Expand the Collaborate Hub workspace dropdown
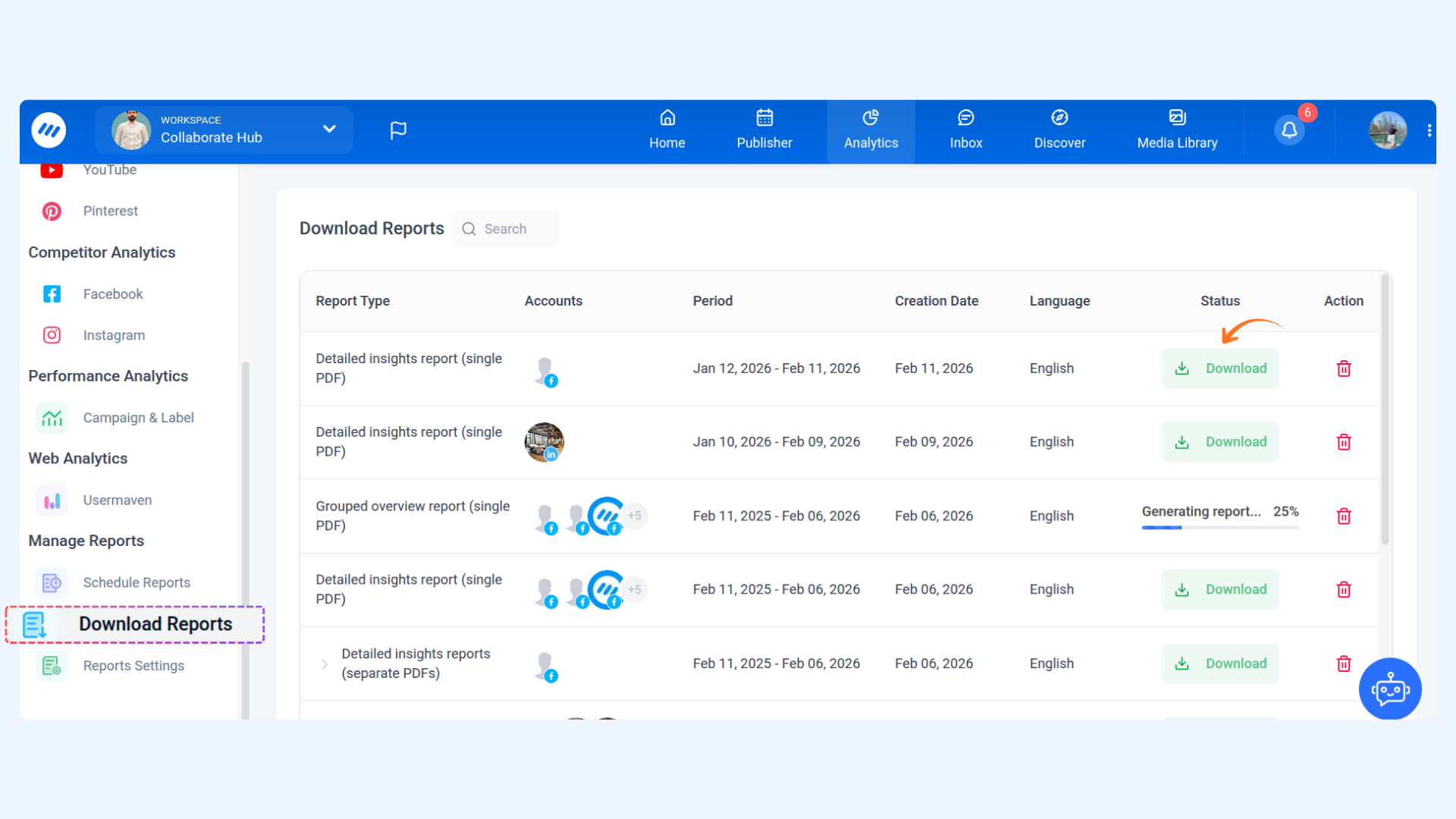The width and height of the screenshot is (1456, 819). (329, 129)
